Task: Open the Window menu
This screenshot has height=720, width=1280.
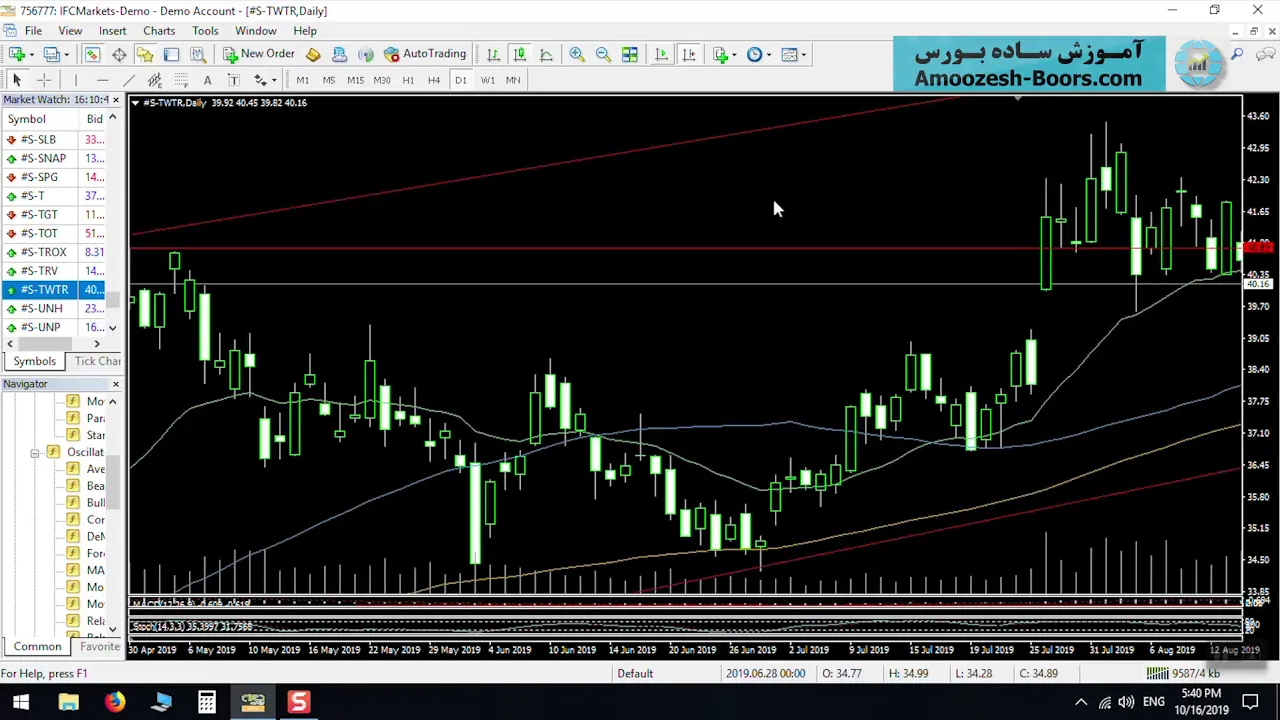Action: (x=255, y=30)
